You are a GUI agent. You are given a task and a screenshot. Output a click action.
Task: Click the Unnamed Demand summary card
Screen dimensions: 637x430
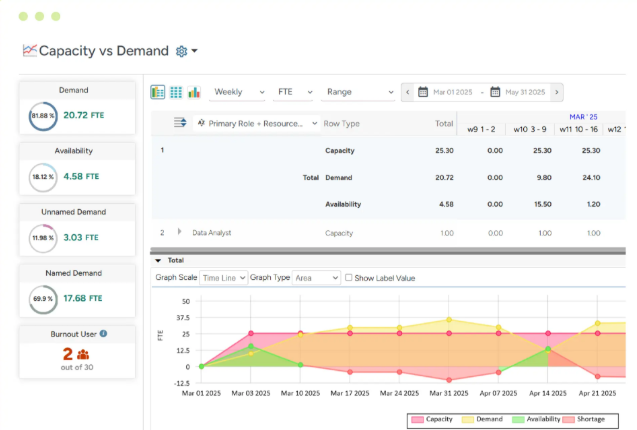tap(77, 229)
